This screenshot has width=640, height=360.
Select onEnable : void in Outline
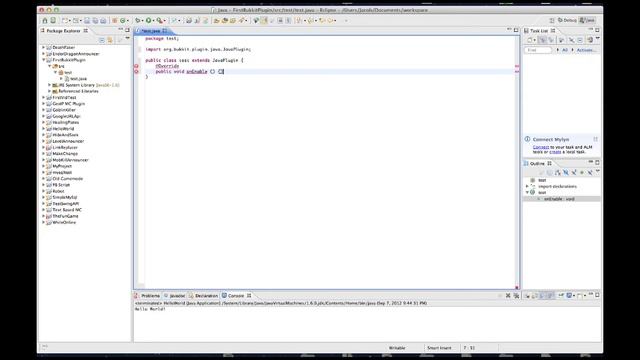point(559,199)
